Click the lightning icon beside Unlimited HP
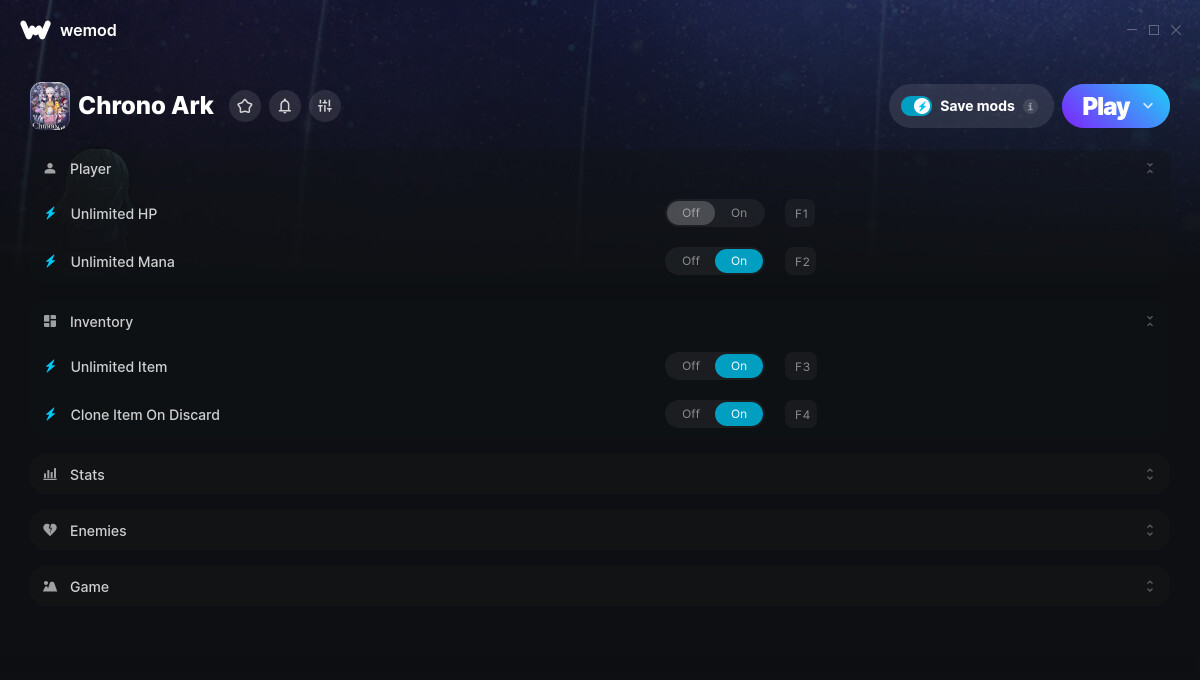This screenshot has width=1200, height=680. click(x=50, y=214)
